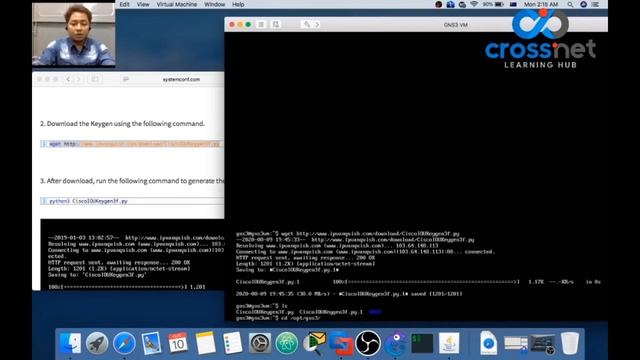The width and height of the screenshot is (640, 360).
Task: Click the Mon 2:18 AM clock
Action: (x=541, y=4)
